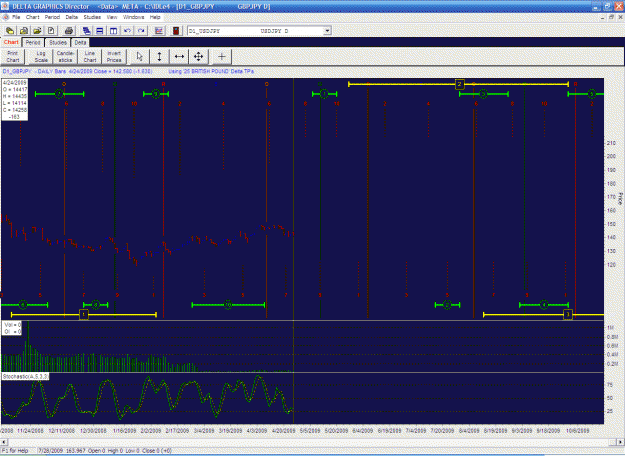Image resolution: width=625 pixels, height=456 pixels.
Task: Toggle the Candlesticks button
Action: point(65,57)
